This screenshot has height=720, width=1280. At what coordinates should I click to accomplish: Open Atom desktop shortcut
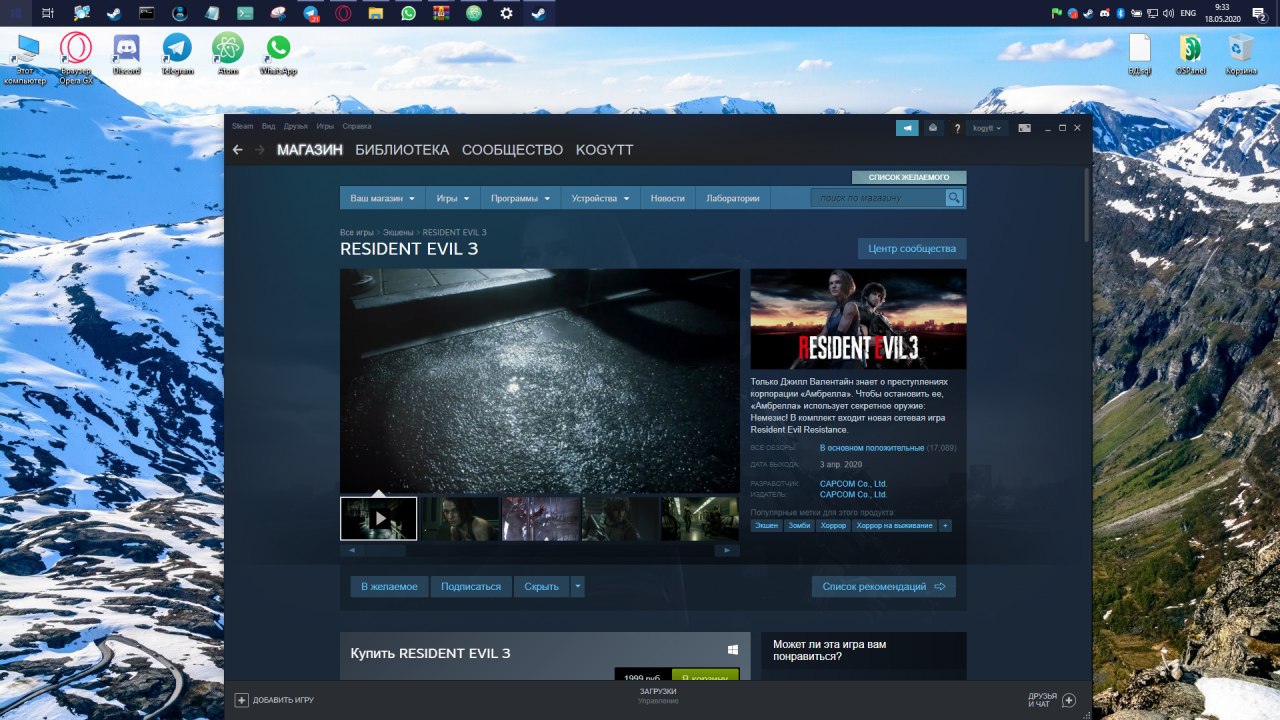(x=228, y=54)
